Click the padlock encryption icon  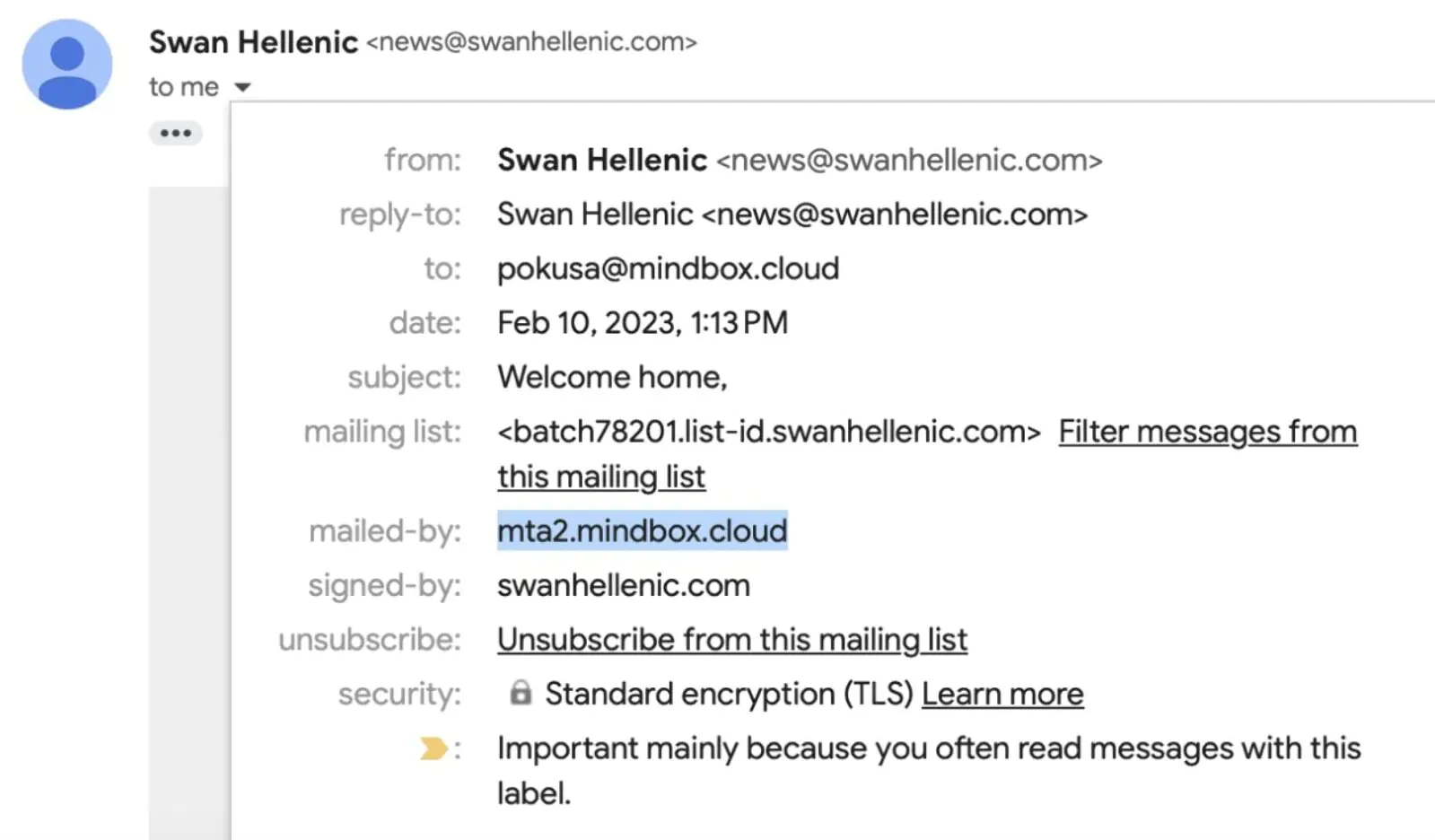pyautogui.click(x=521, y=693)
